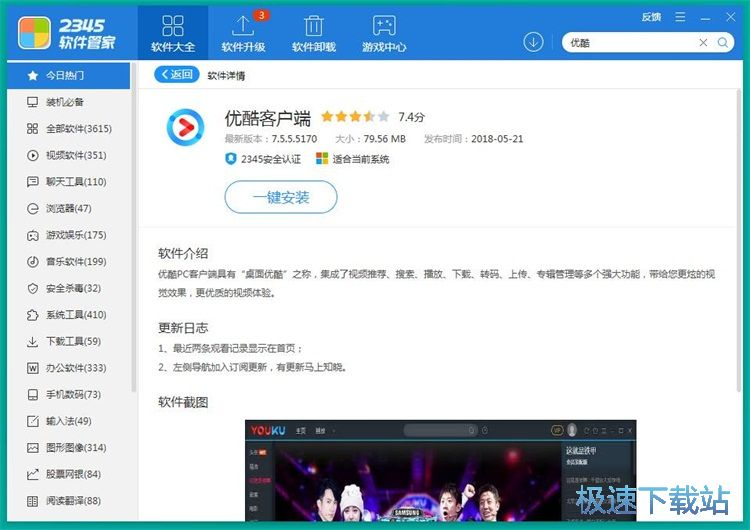The width and height of the screenshot is (750, 530).
Task: Open 视频软件(351) category
Action: 68,155
